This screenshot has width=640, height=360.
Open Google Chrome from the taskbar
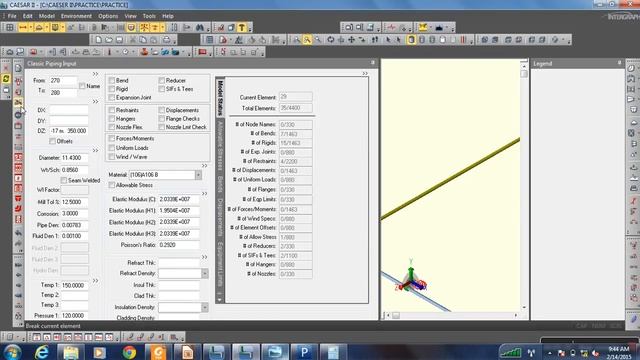pyautogui.click(x=129, y=352)
